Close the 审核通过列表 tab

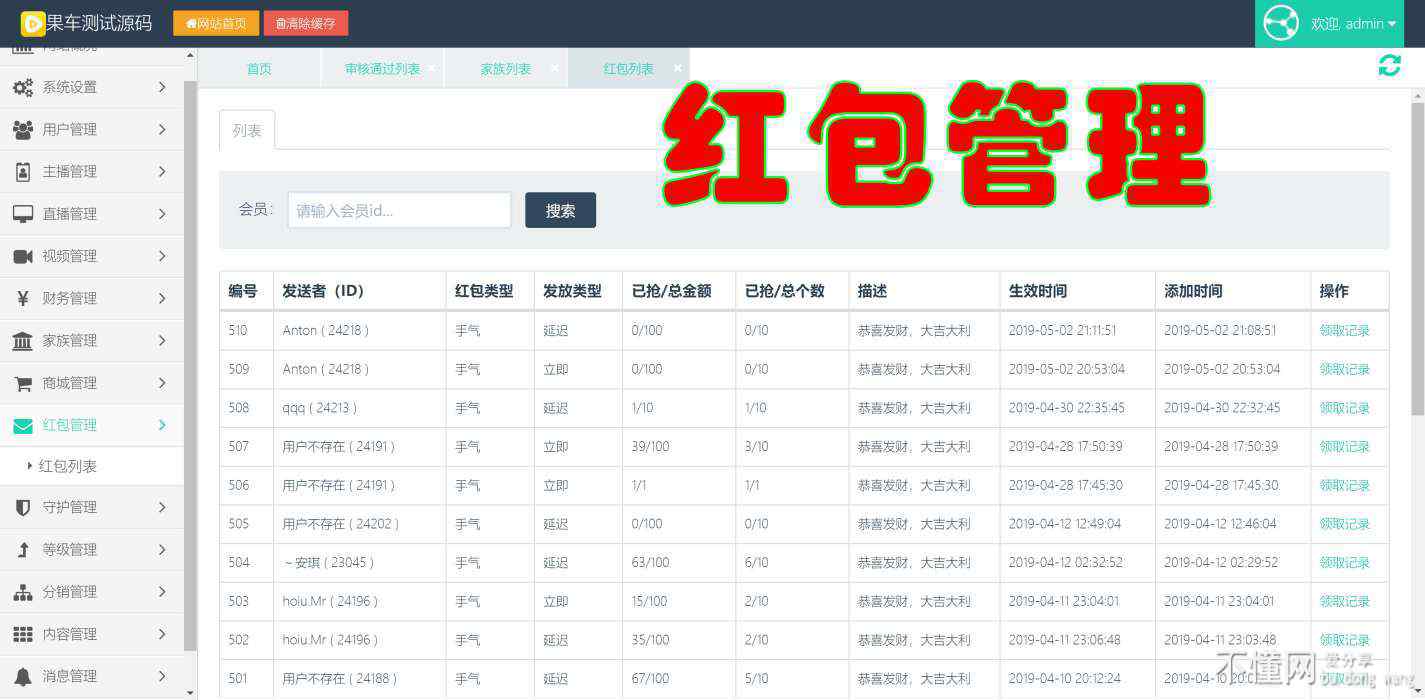tap(431, 68)
